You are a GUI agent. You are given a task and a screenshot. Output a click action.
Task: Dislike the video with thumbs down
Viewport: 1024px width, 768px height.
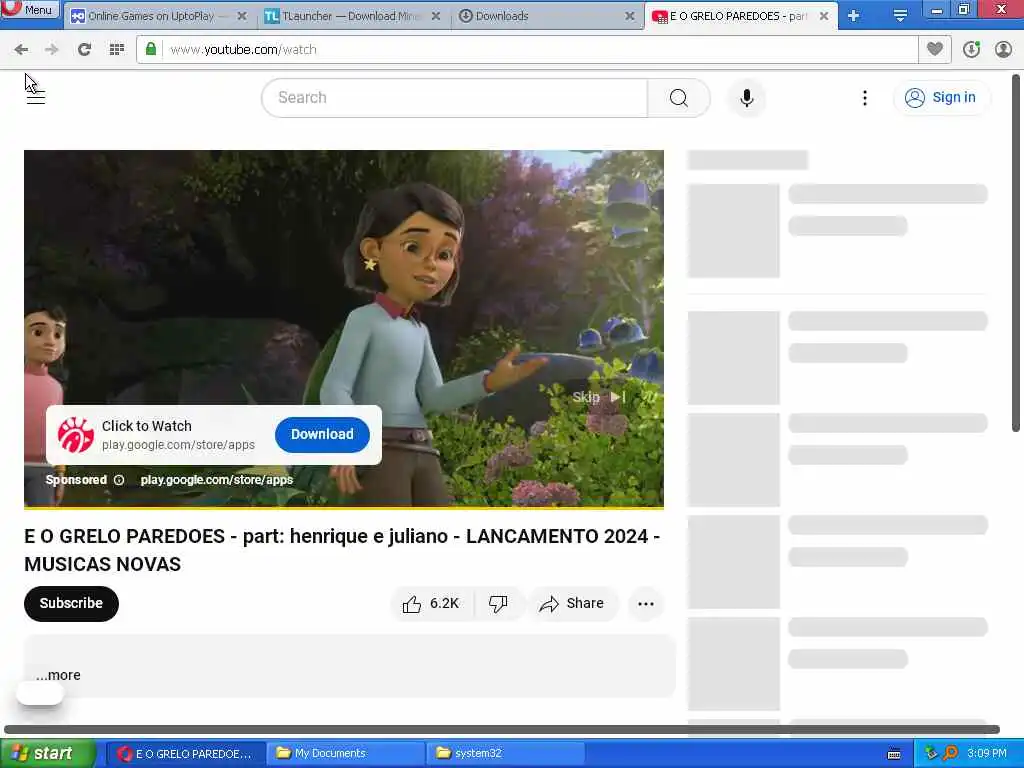click(499, 603)
